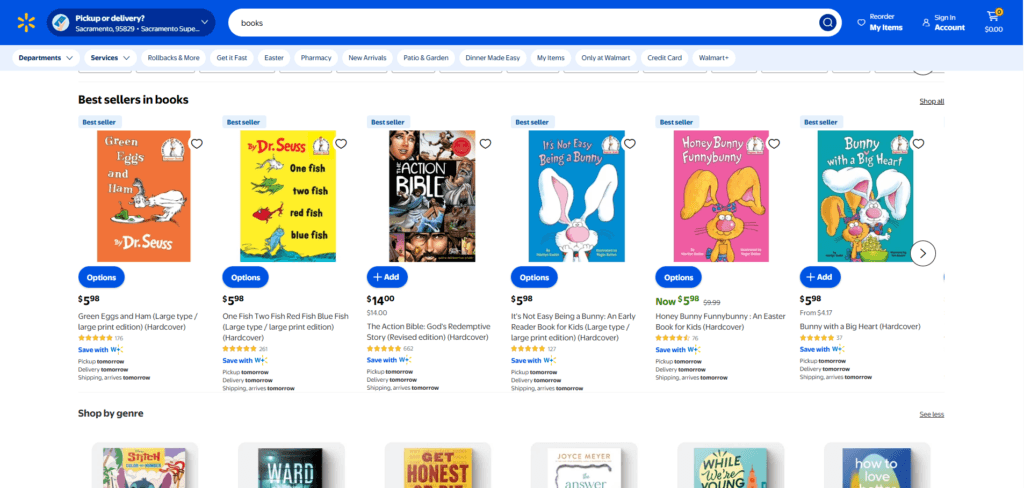Open Bunny with a Big Heart title link
Screen dimensions: 1024x488
pos(860,326)
